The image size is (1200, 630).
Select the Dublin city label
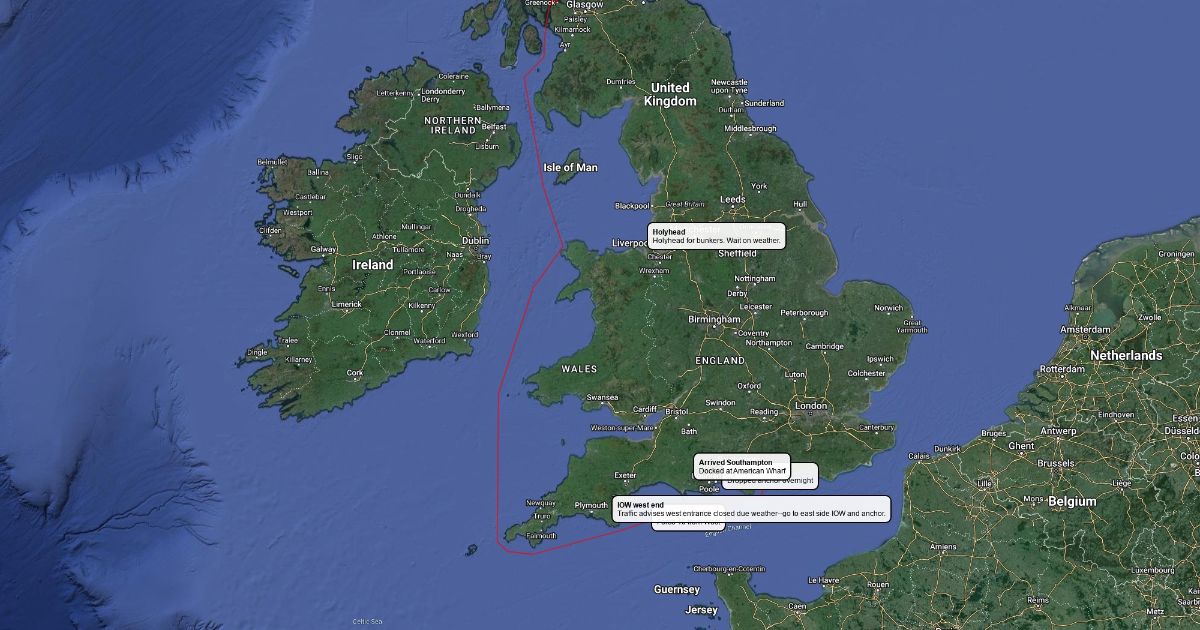476,240
